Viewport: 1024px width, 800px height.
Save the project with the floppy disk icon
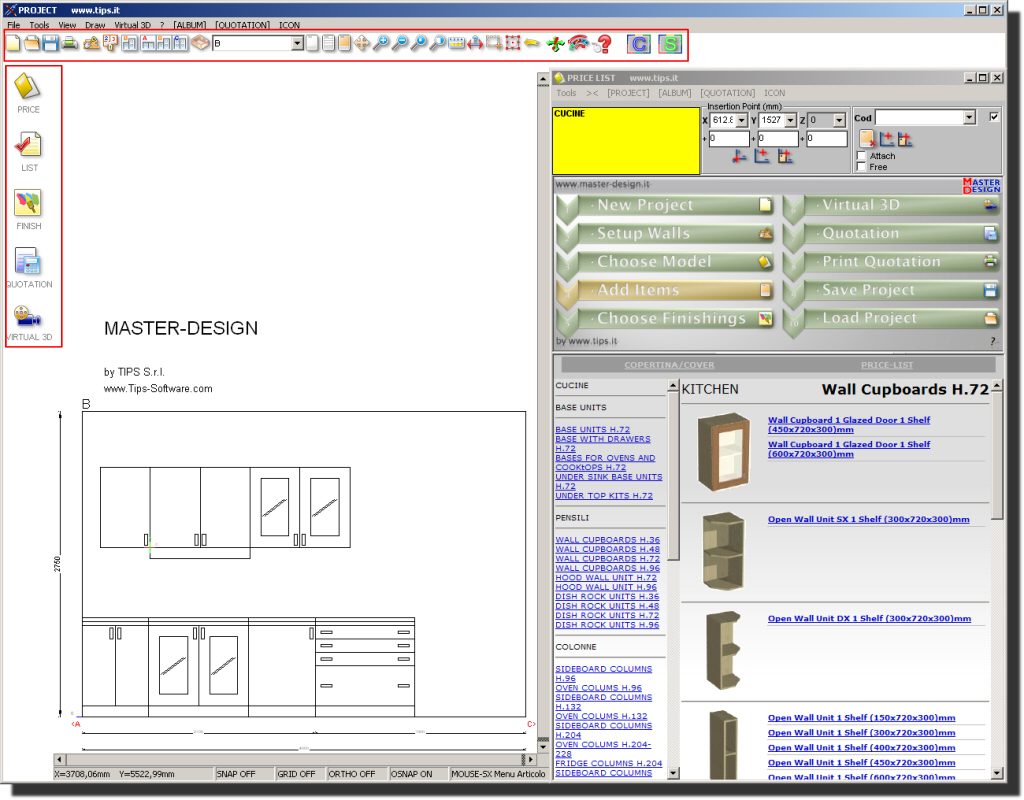click(x=50, y=44)
